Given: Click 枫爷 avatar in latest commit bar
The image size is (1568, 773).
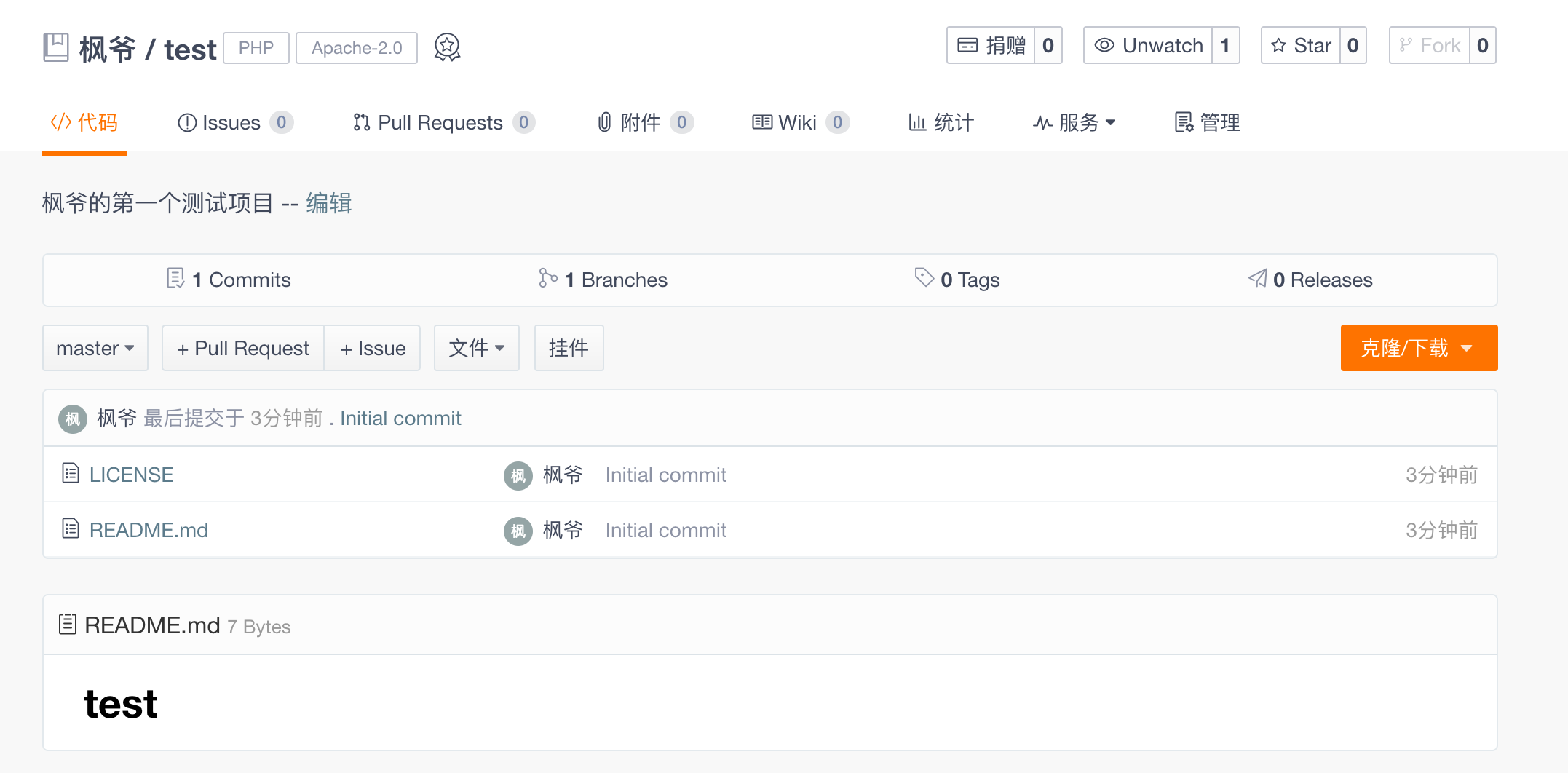Looking at the screenshot, I should 72,419.
